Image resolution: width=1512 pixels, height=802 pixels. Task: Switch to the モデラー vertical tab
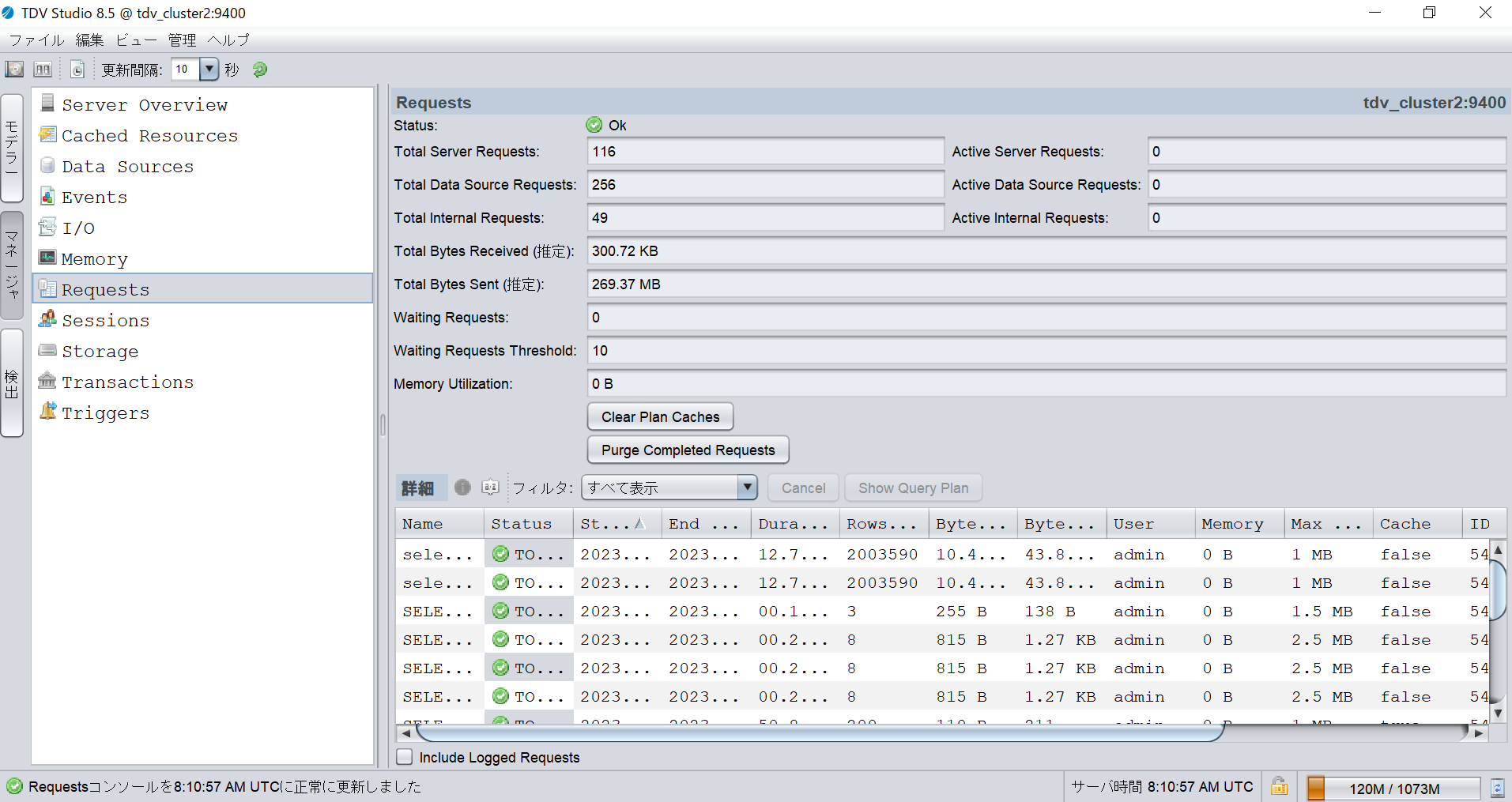[12, 148]
